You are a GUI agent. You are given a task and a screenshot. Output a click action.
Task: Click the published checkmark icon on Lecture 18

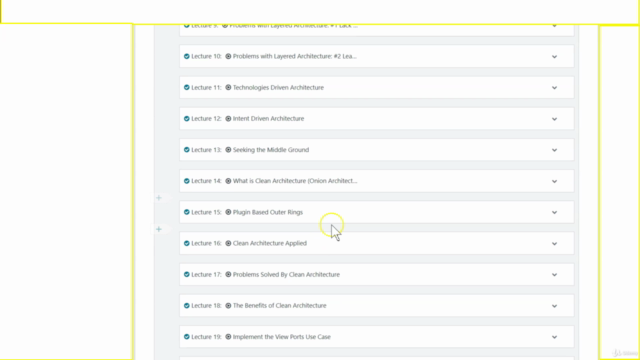[x=187, y=306]
